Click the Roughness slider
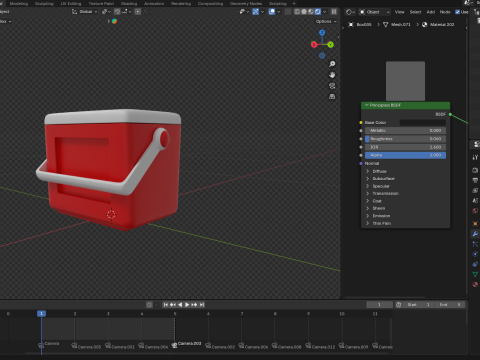The width and height of the screenshot is (480, 360). 405,139
